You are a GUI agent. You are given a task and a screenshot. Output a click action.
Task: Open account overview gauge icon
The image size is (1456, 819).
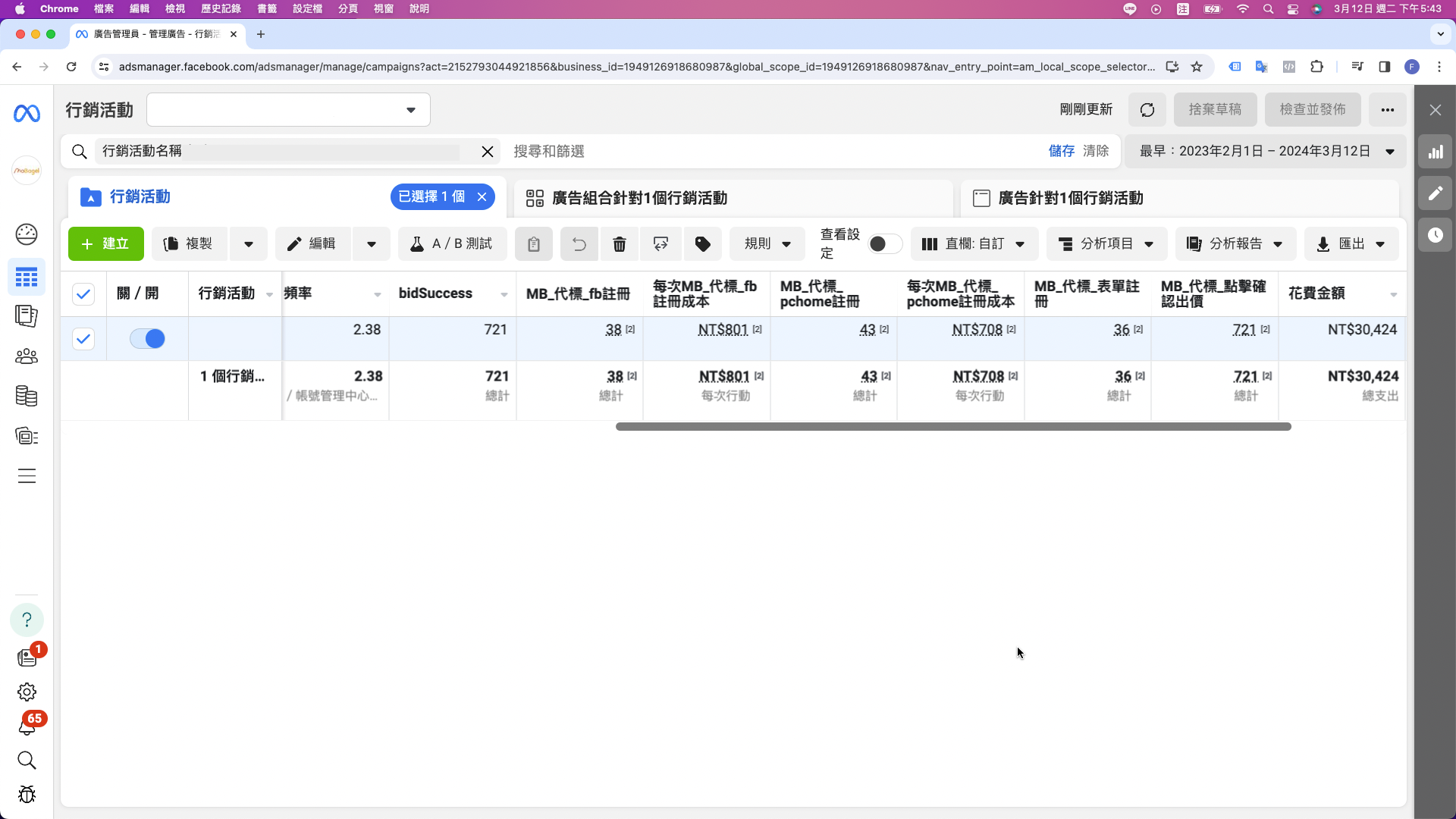coord(27,234)
